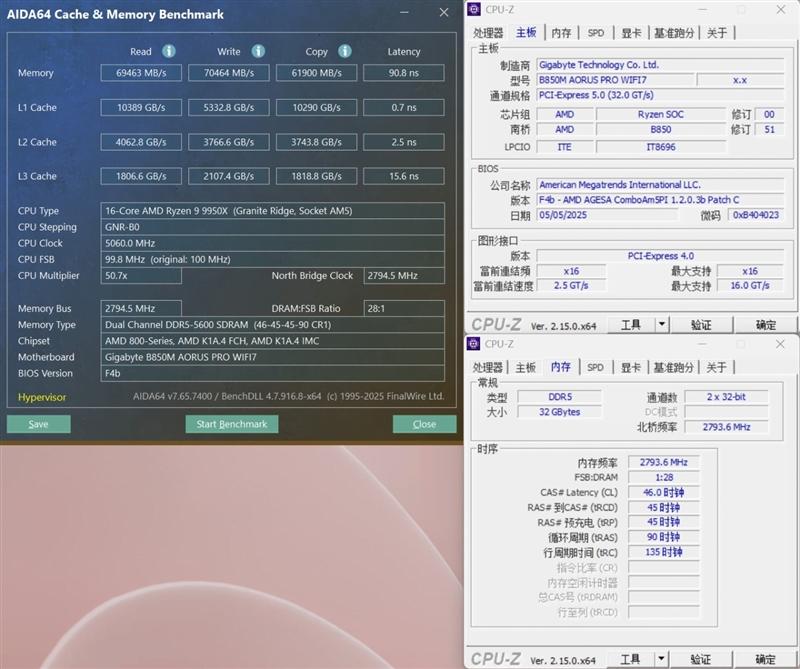The height and width of the screenshot is (669, 800).
Task: Click the info icon beside Write
Action: tap(258, 51)
